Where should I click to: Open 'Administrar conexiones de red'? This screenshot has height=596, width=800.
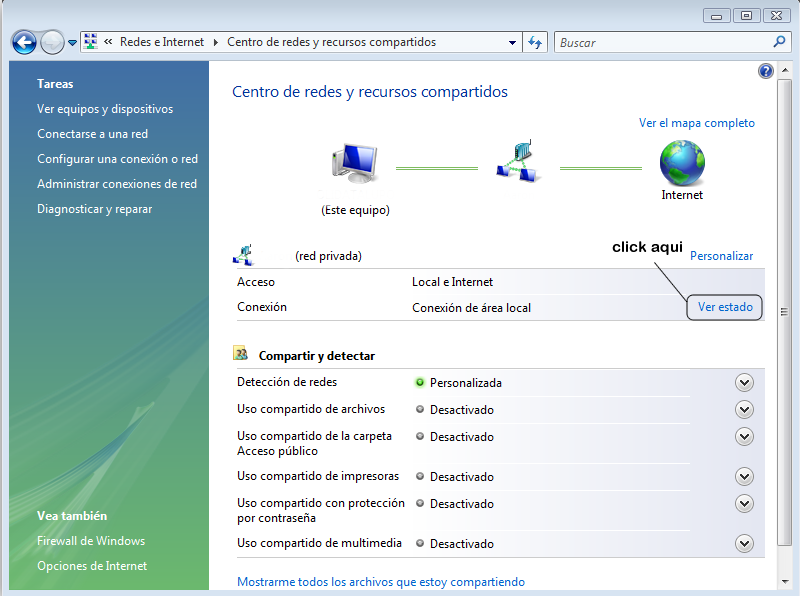117,184
